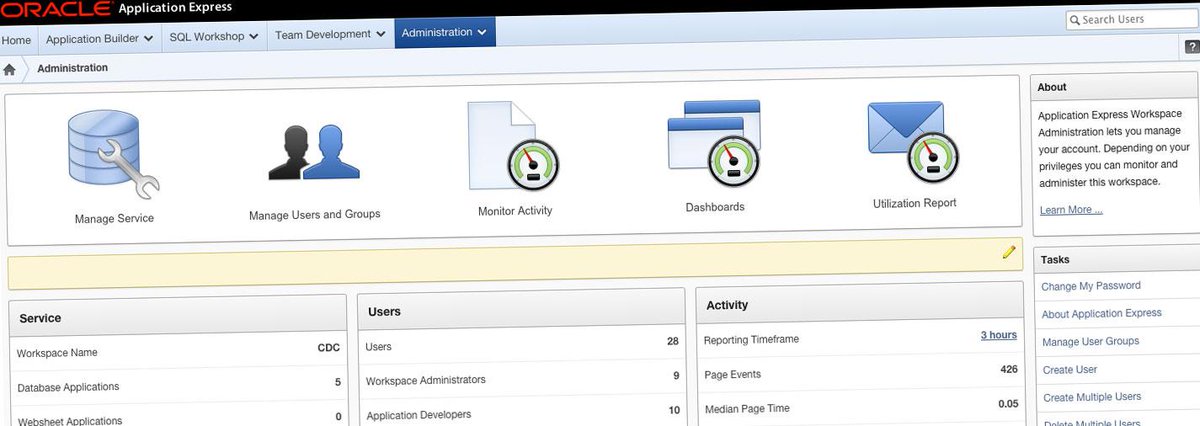Open the About Application Express task link
This screenshot has width=1200, height=426.
tap(1102, 314)
